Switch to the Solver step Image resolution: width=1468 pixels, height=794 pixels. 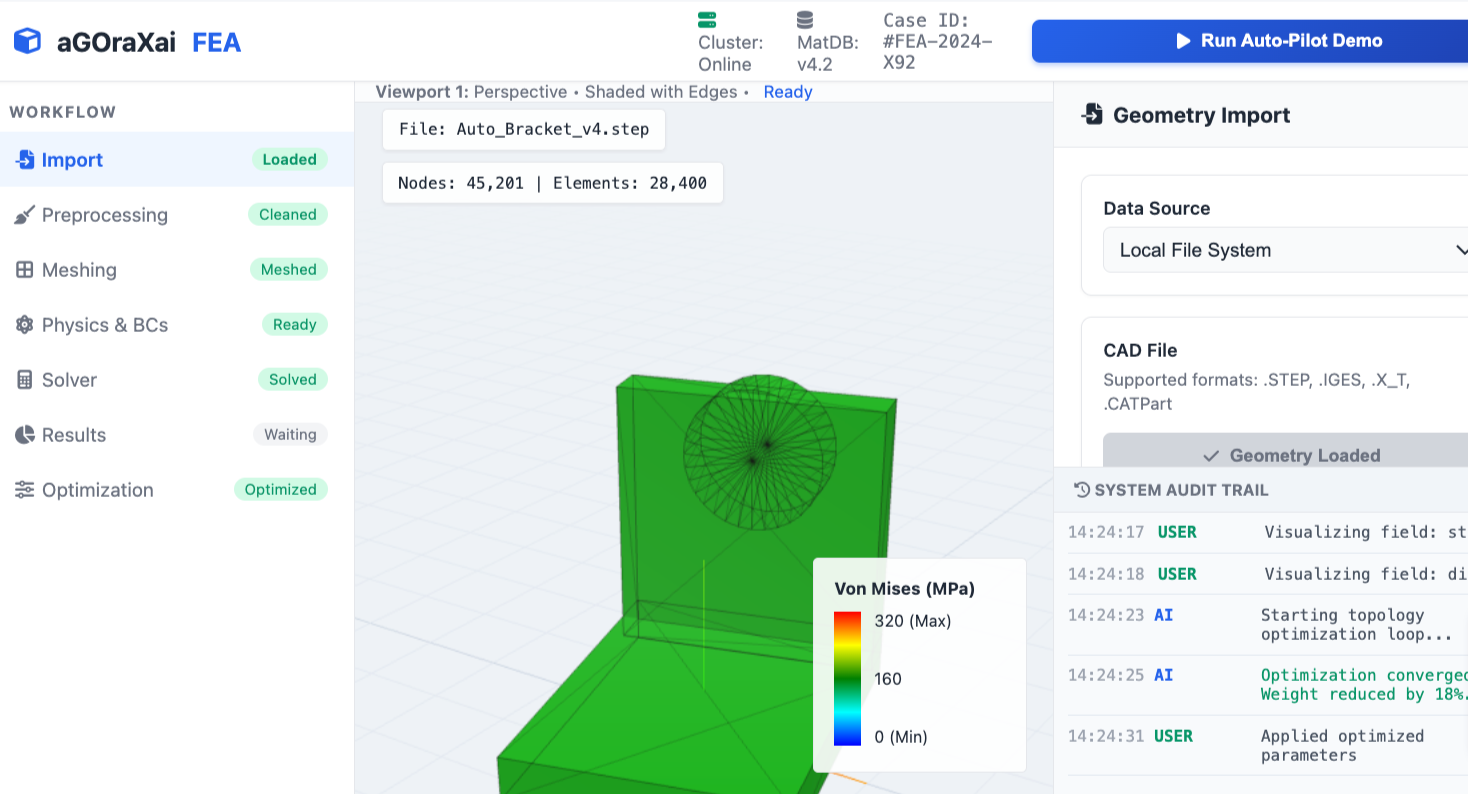177,380
